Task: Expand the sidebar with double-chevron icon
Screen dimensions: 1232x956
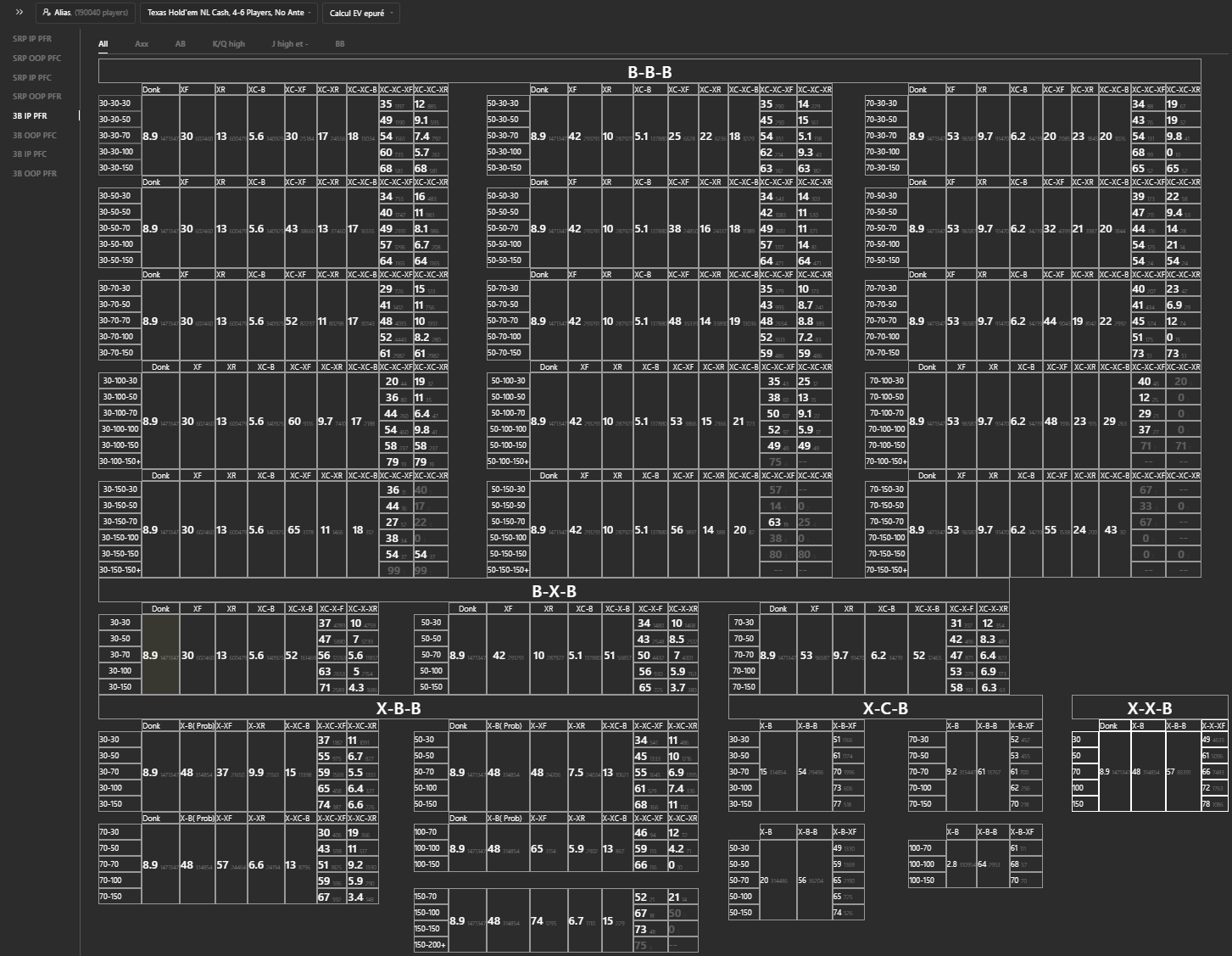Action: tap(19, 13)
